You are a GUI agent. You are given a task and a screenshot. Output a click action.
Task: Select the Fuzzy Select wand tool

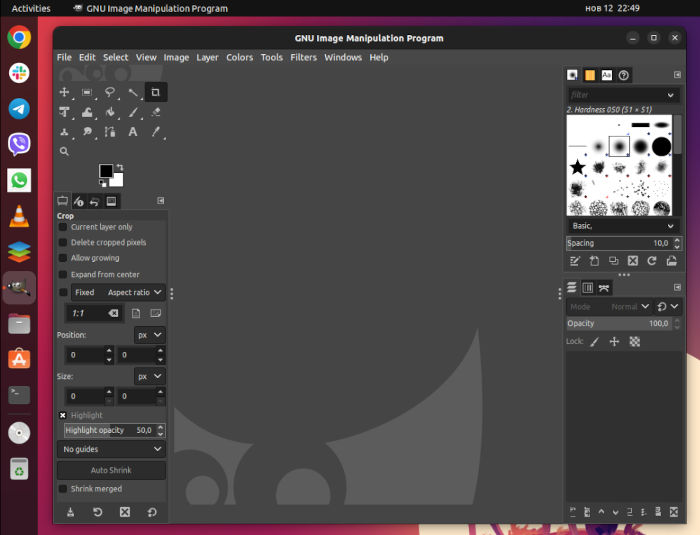tap(133, 92)
